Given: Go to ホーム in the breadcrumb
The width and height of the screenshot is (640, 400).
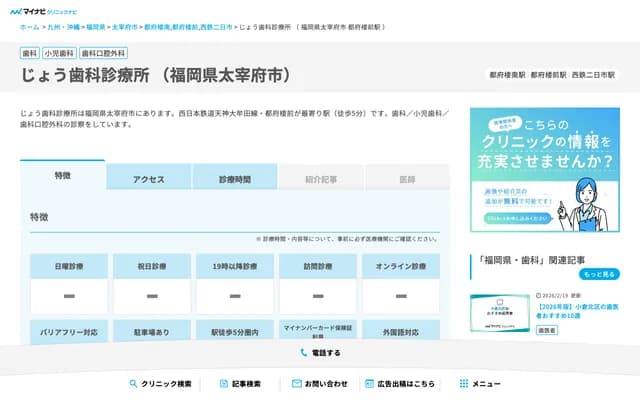Looking at the screenshot, I should pyautogui.click(x=30, y=27).
